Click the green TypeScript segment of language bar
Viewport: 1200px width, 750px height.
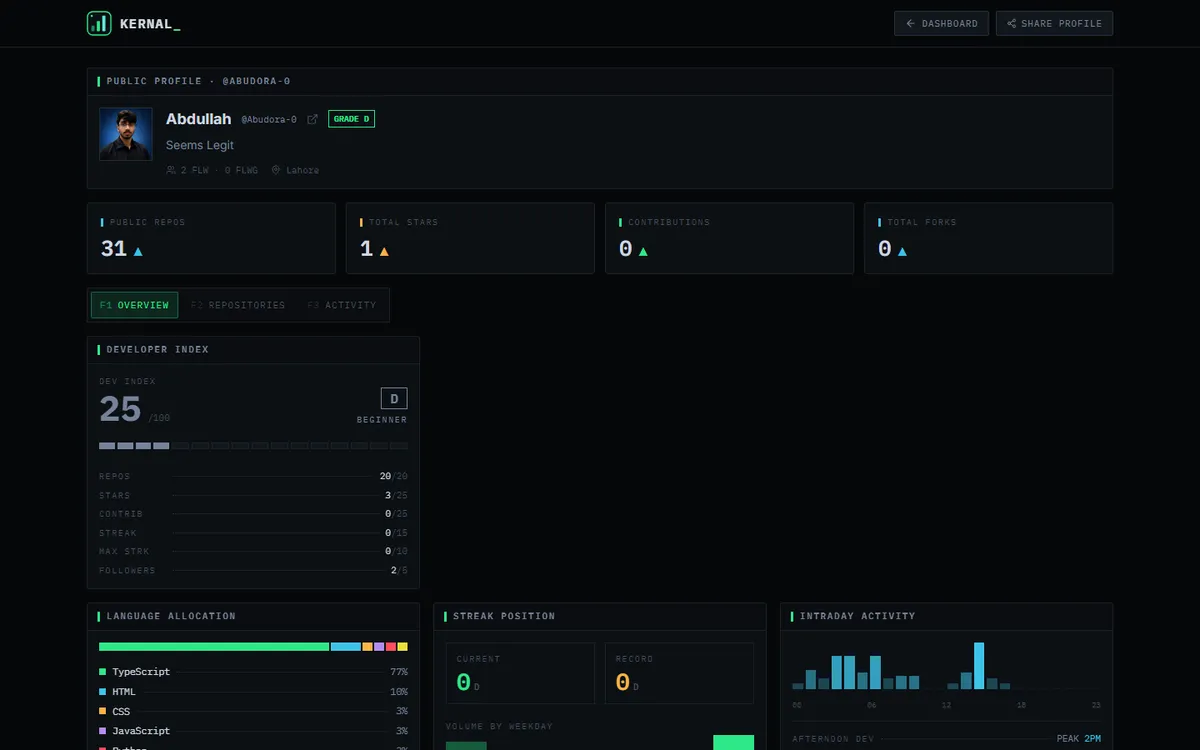tap(214, 647)
